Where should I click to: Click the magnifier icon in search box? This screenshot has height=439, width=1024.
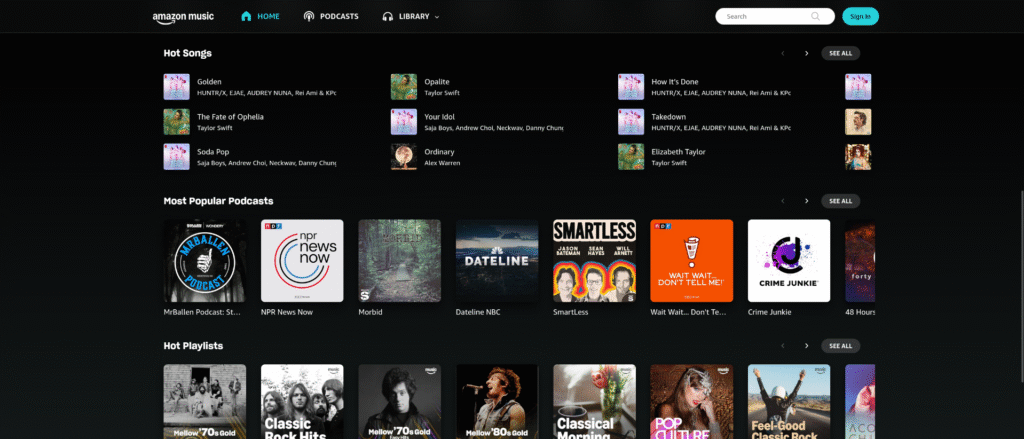point(816,16)
